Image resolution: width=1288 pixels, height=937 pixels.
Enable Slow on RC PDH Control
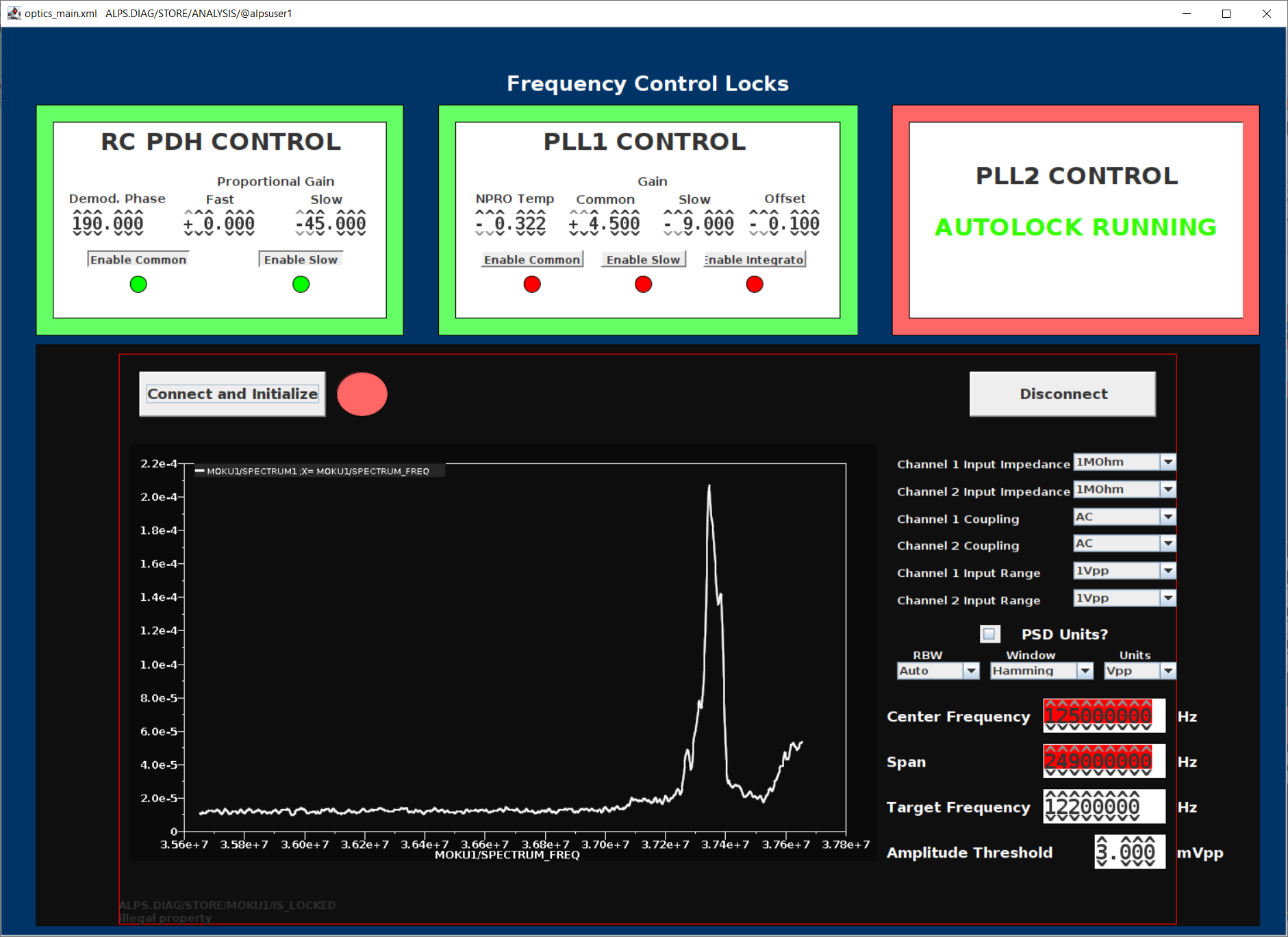coord(300,259)
